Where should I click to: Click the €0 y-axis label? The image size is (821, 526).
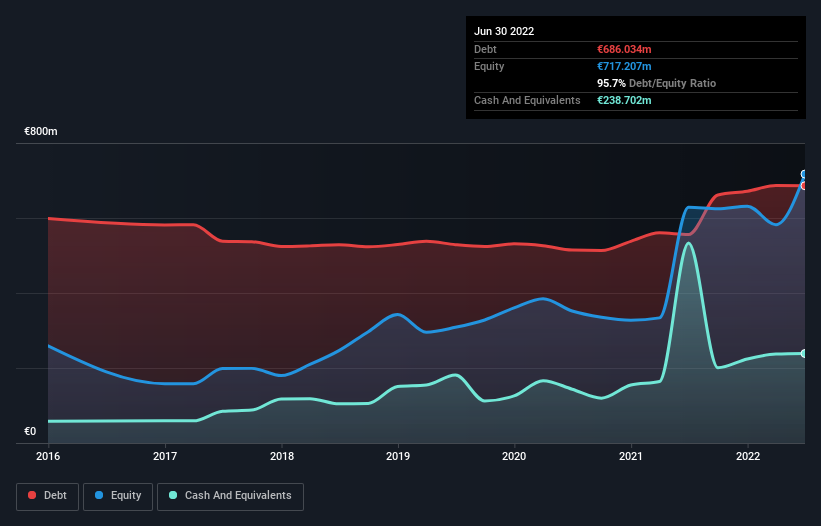pos(30,431)
